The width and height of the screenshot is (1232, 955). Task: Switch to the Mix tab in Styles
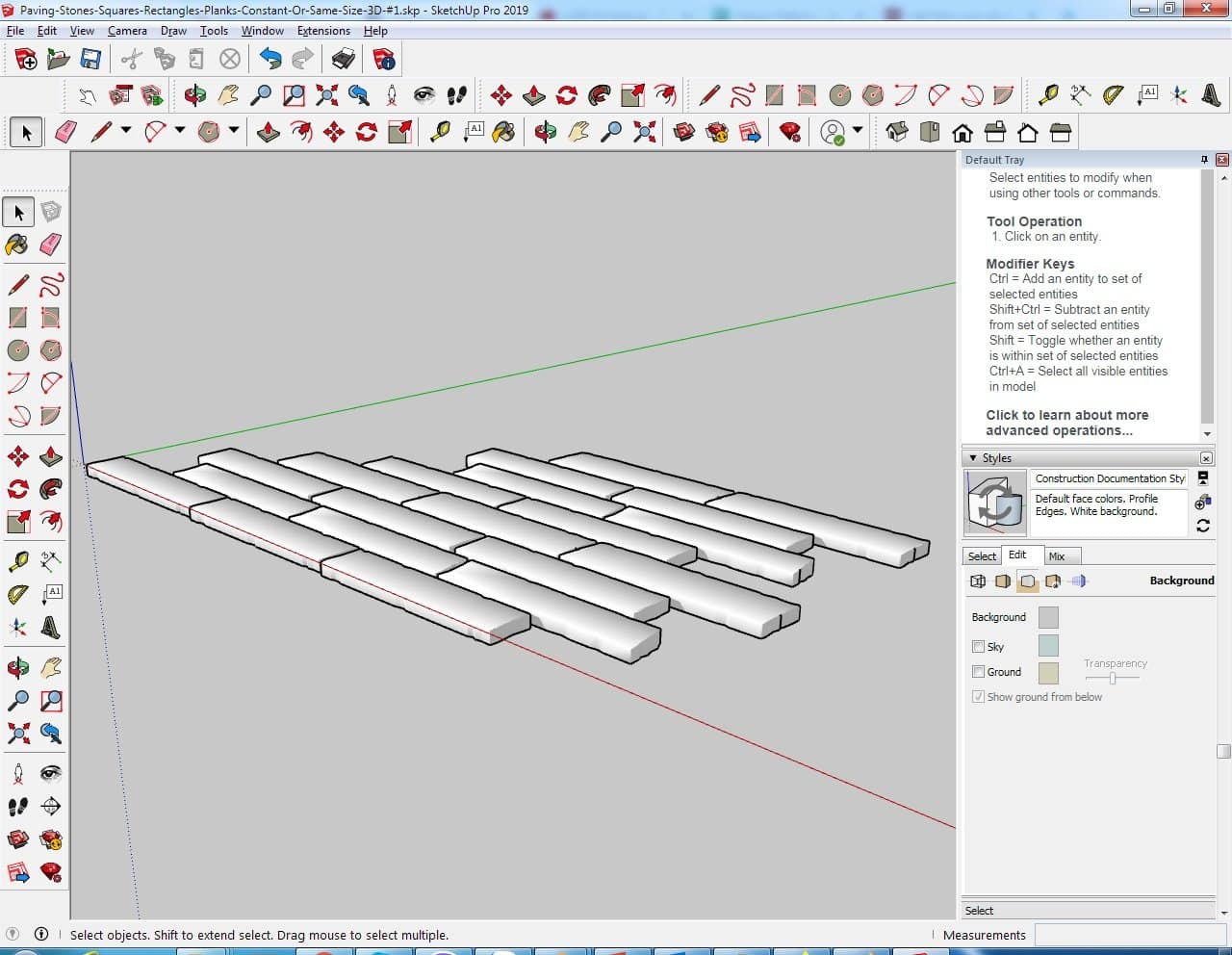coord(1057,556)
